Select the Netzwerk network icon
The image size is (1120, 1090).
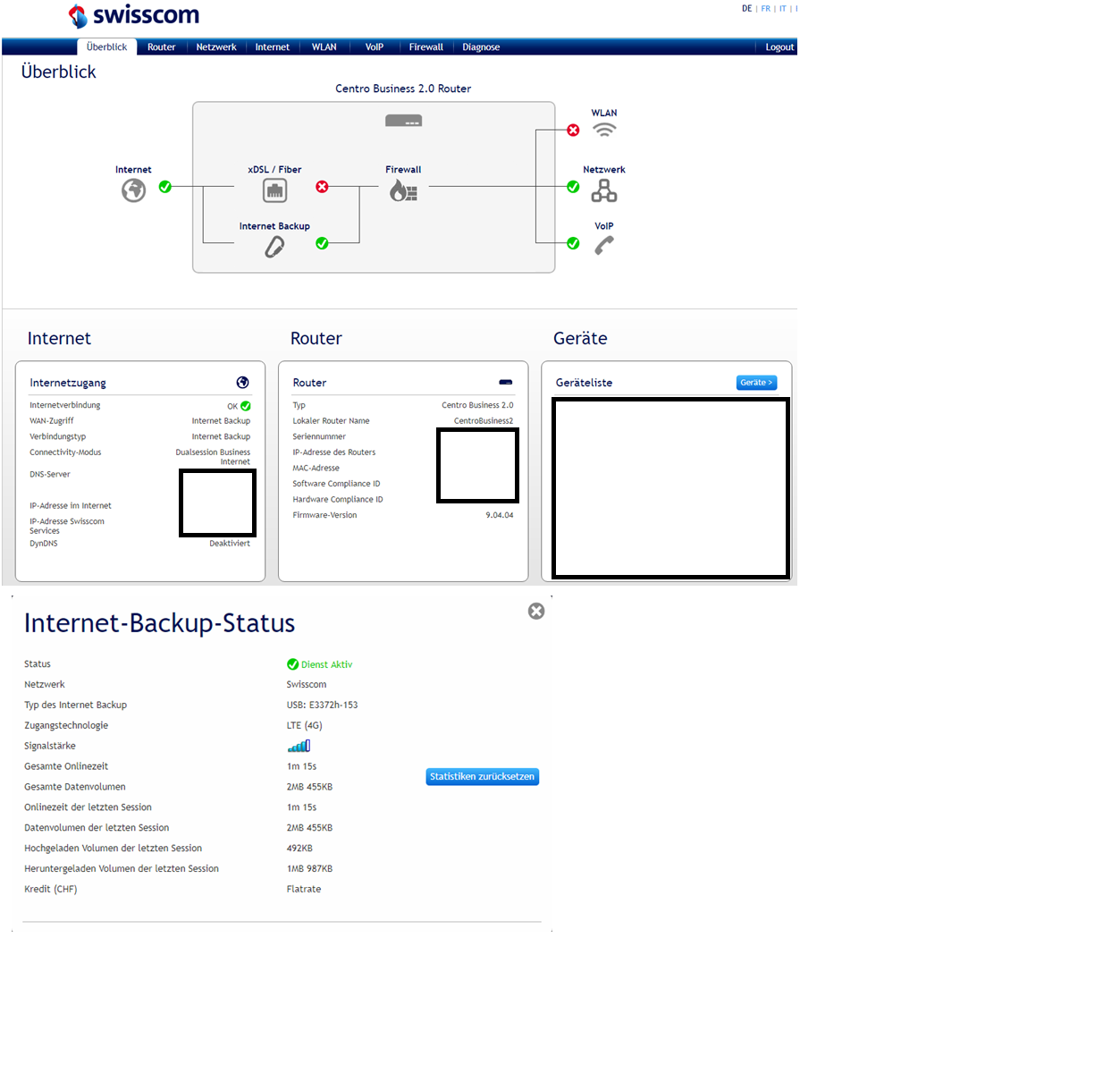click(x=604, y=190)
